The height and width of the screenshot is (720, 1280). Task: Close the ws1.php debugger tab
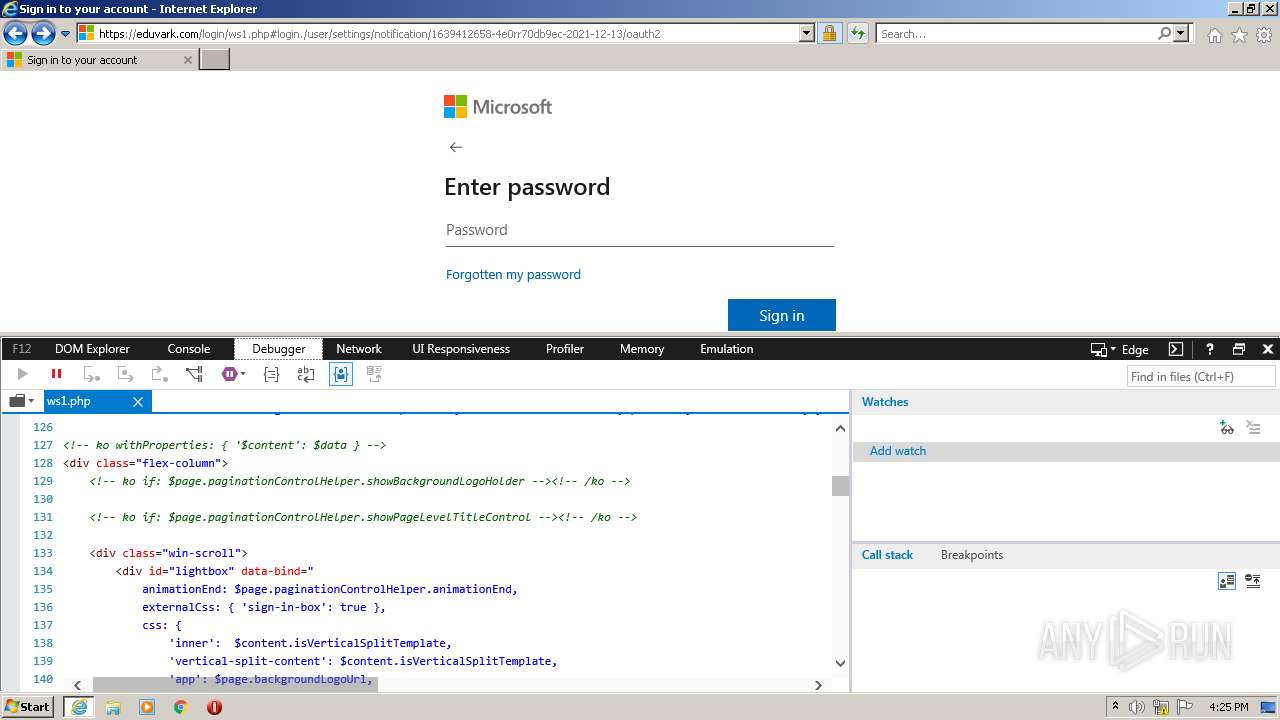(x=138, y=402)
